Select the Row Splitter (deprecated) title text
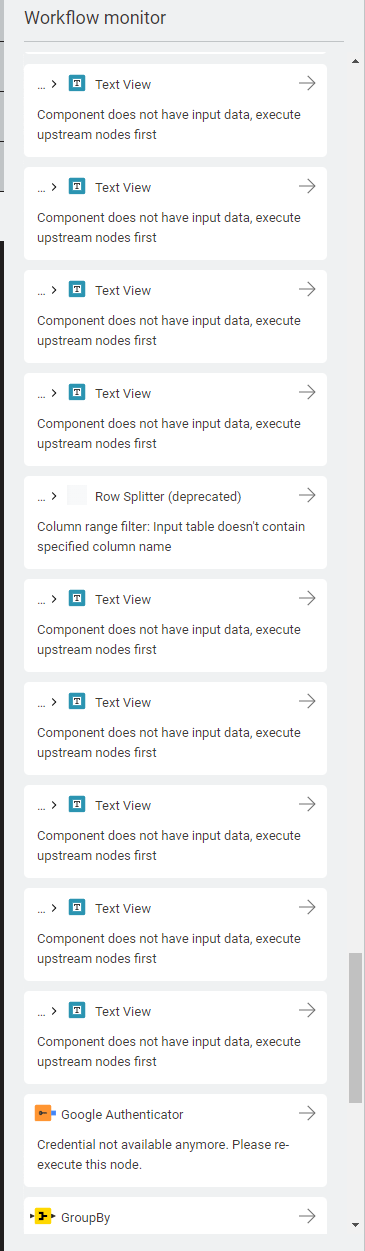365x1251 pixels. (x=168, y=496)
